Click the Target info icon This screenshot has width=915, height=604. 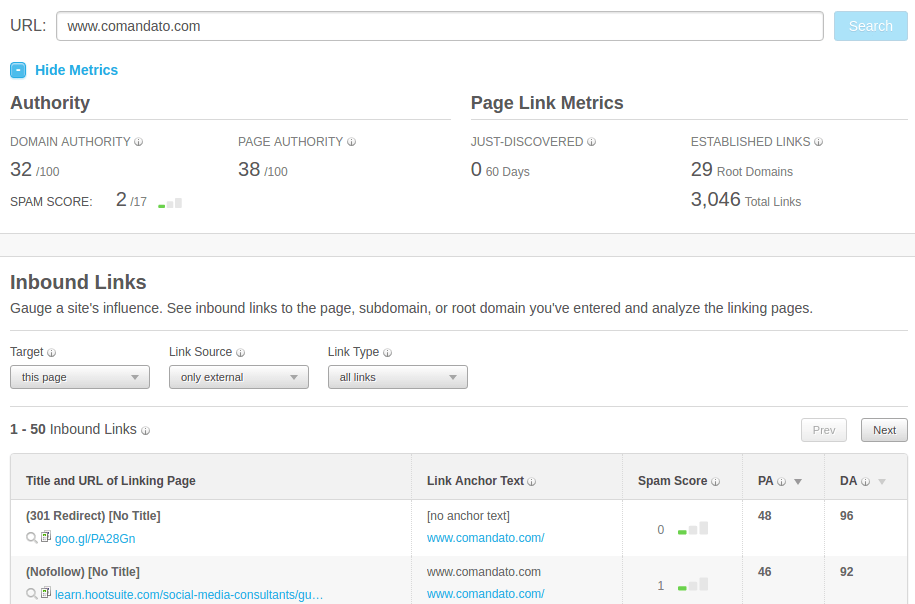pos(51,352)
